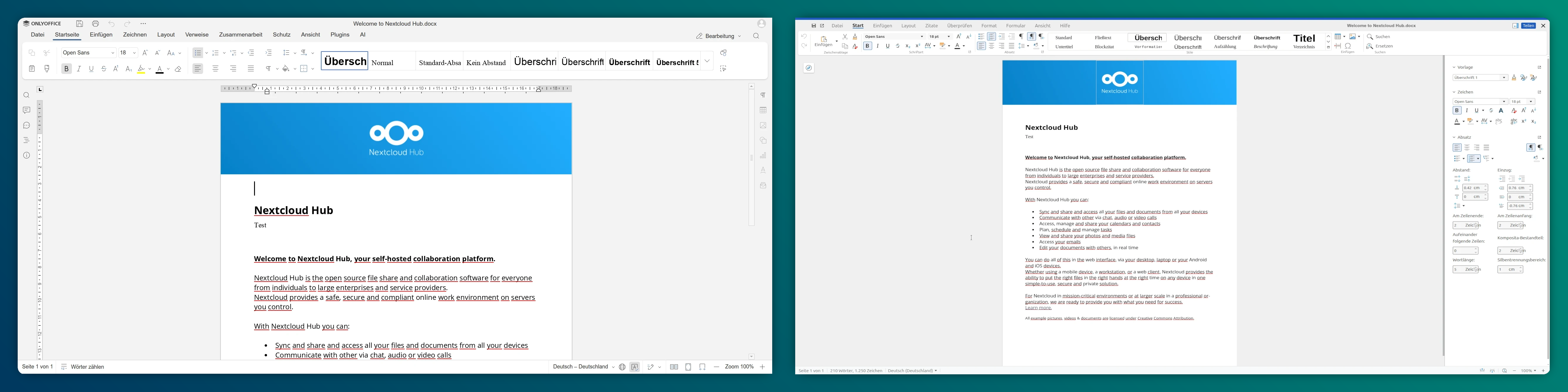Switch to the Einfügen tab in ONLYOFFICE

101,35
